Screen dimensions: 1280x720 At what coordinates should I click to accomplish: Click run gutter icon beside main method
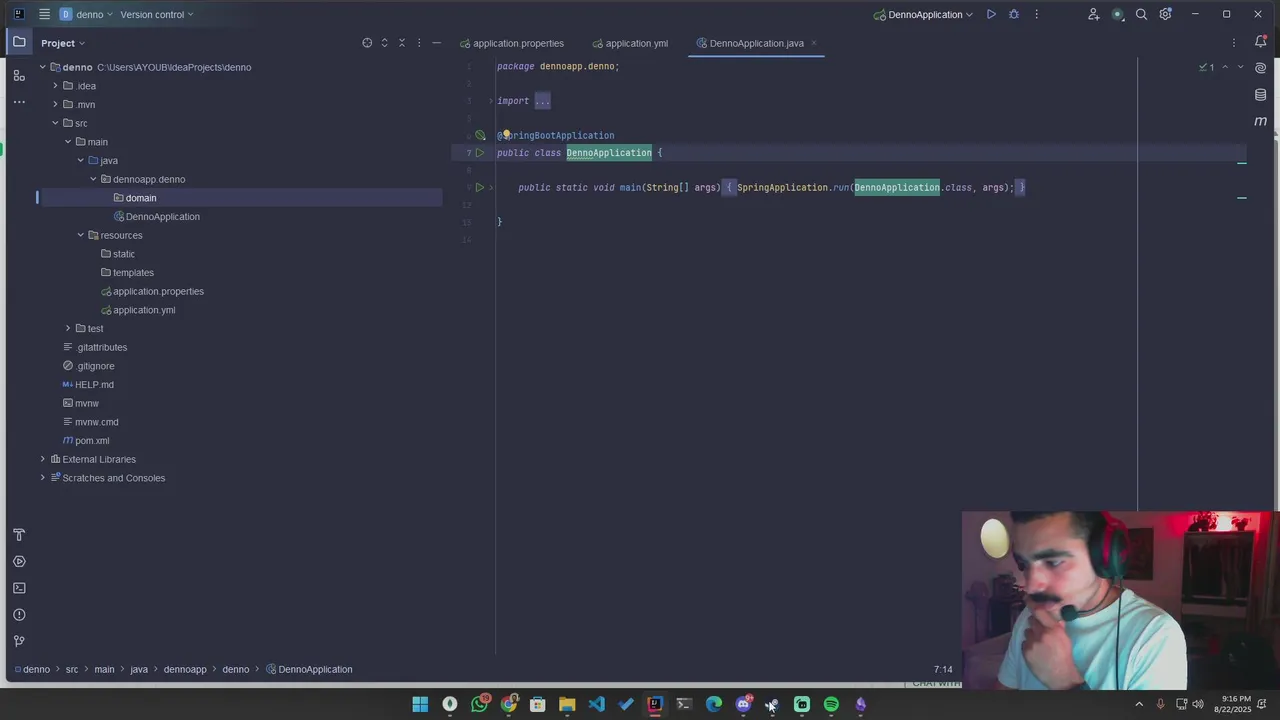480,188
